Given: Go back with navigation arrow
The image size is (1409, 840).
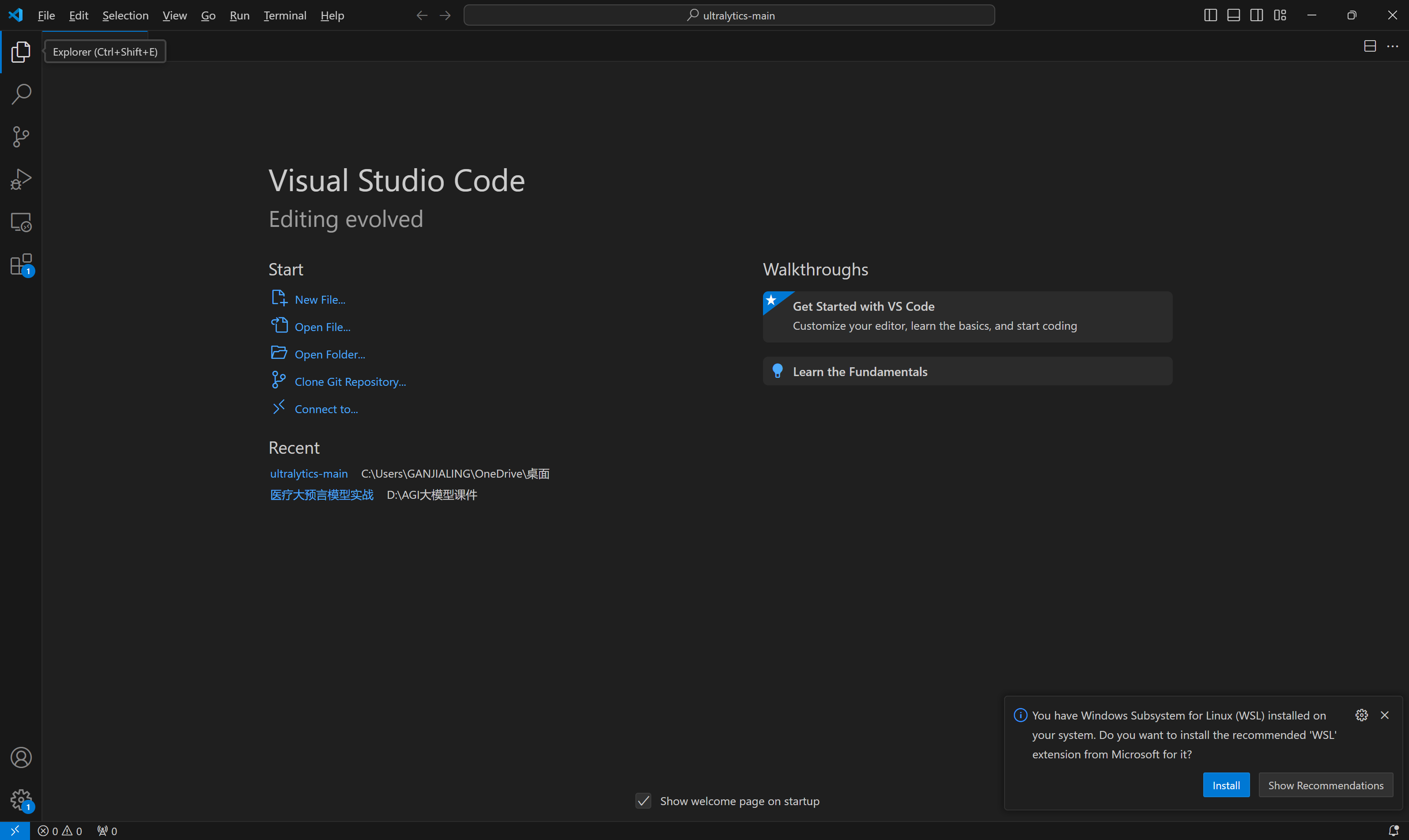Looking at the screenshot, I should (x=422, y=15).
